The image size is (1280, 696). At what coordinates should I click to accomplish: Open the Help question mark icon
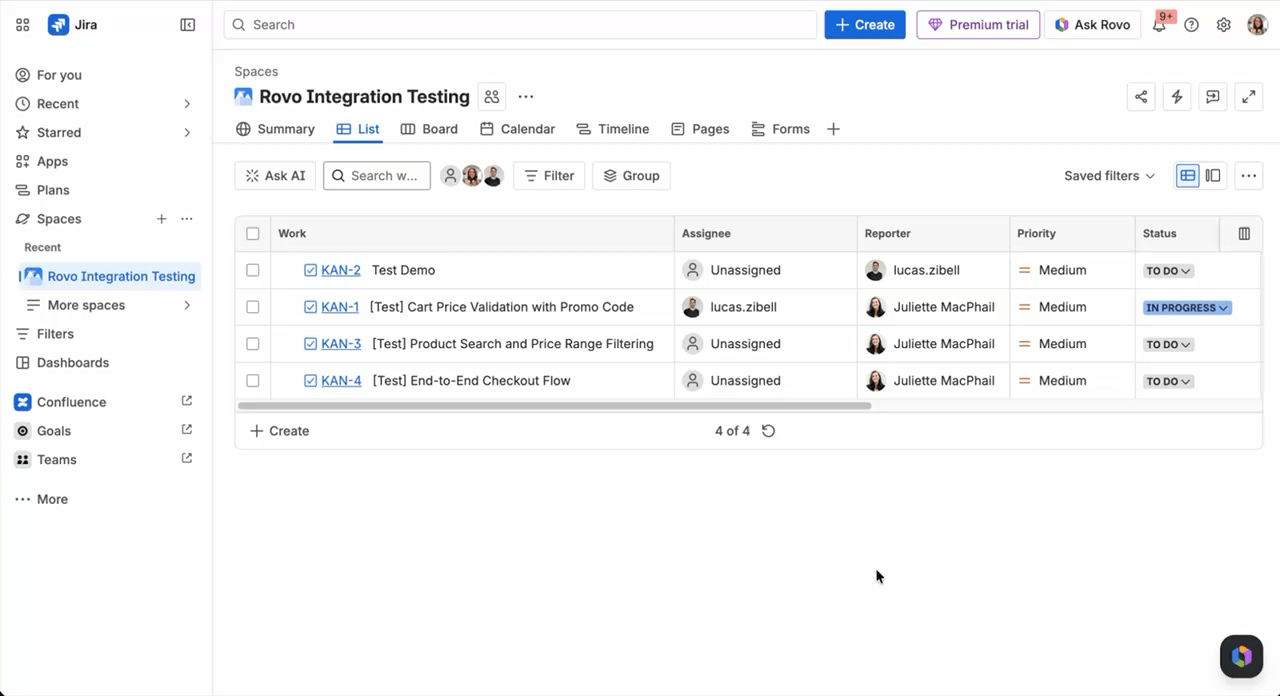1191,25
